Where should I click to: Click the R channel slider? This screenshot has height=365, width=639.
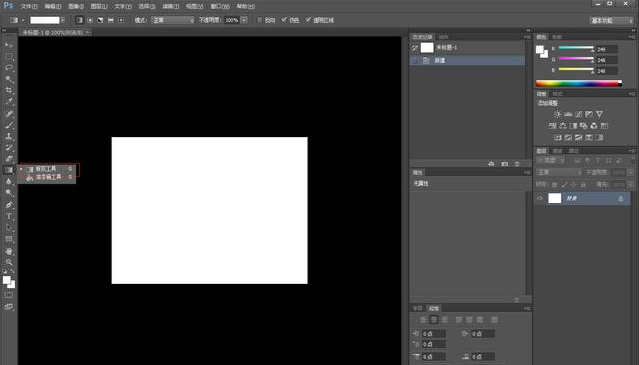point(575,48)
